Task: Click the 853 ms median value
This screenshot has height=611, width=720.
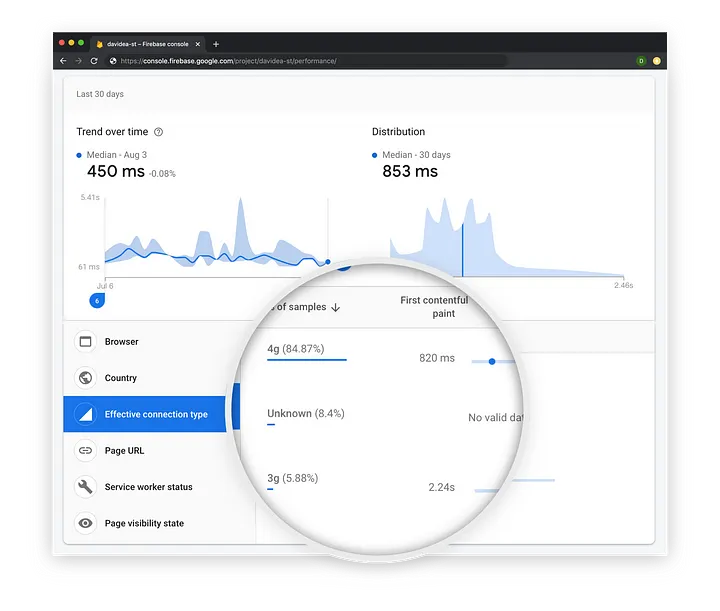Action: click(410, 171)
